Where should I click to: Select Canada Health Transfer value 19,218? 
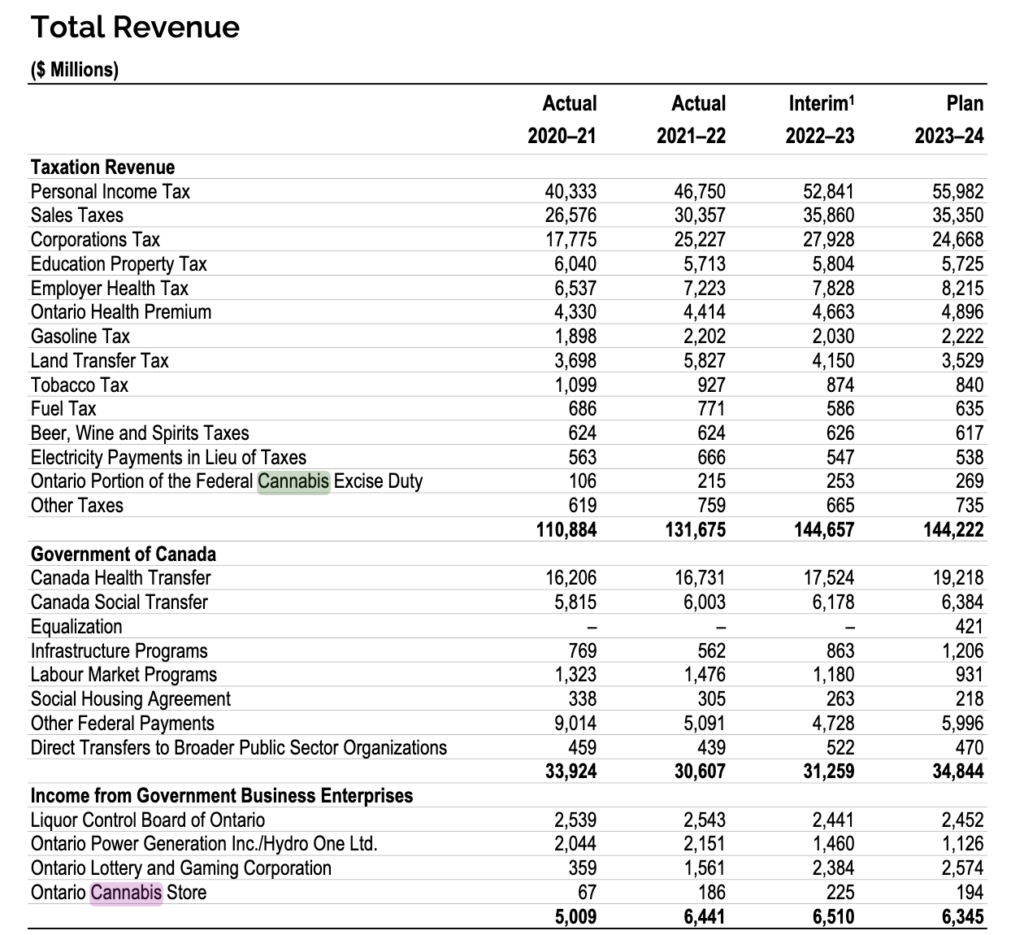957,578
